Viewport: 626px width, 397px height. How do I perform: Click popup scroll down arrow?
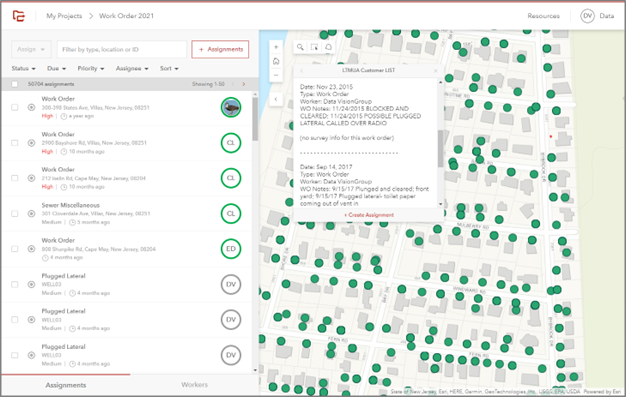point(440,204)
